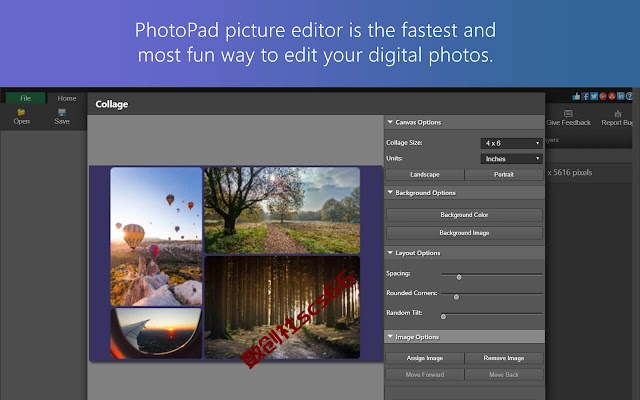Click the red icon left of LinkedIn
The height and width of the screenshot is (400, 640).
pos(611,96)
